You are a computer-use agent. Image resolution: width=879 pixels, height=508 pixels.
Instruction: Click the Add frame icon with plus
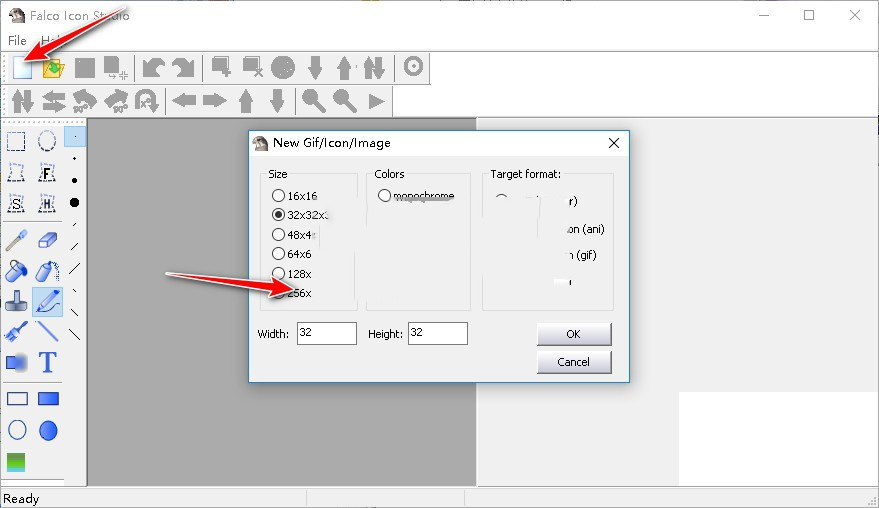221,67
